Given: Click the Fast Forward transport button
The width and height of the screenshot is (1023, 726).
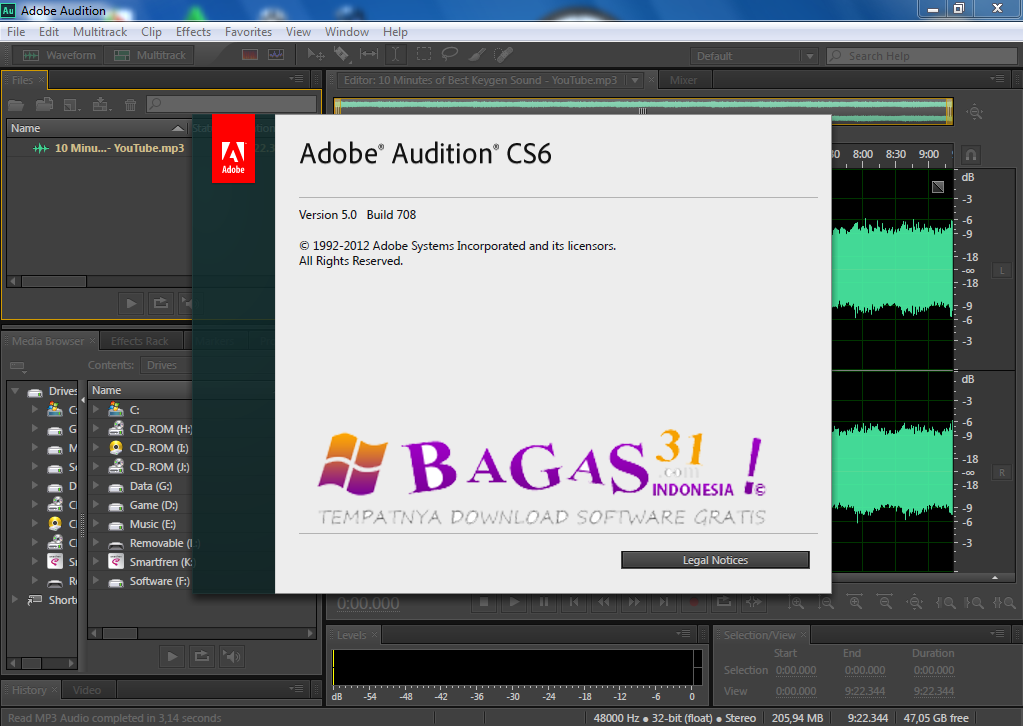Looking at the screenshot, I should coord(634,602).
